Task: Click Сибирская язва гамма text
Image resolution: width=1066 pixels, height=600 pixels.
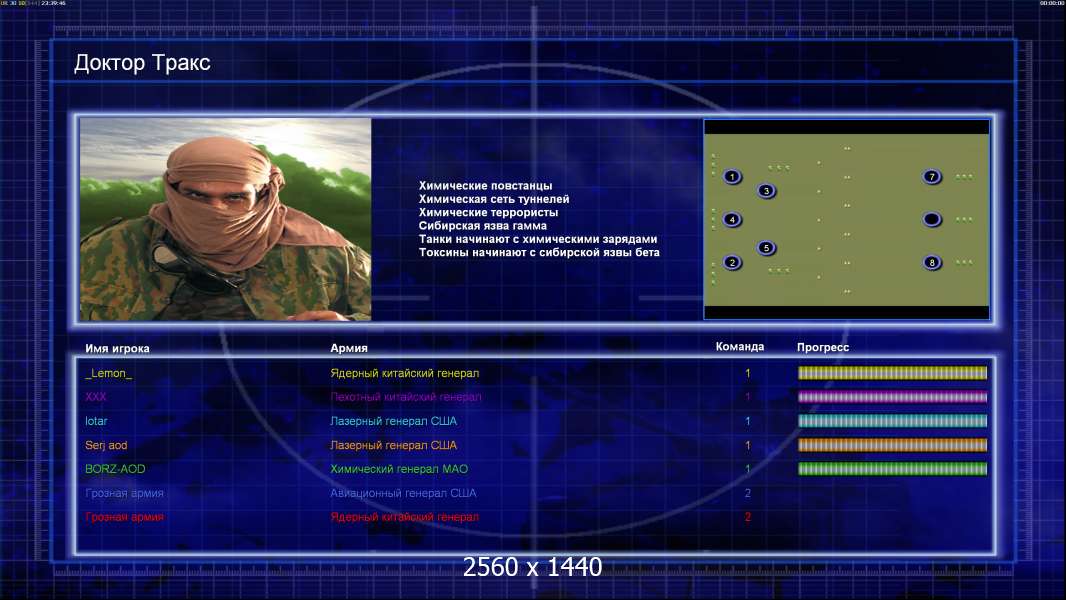Action: 483,226
